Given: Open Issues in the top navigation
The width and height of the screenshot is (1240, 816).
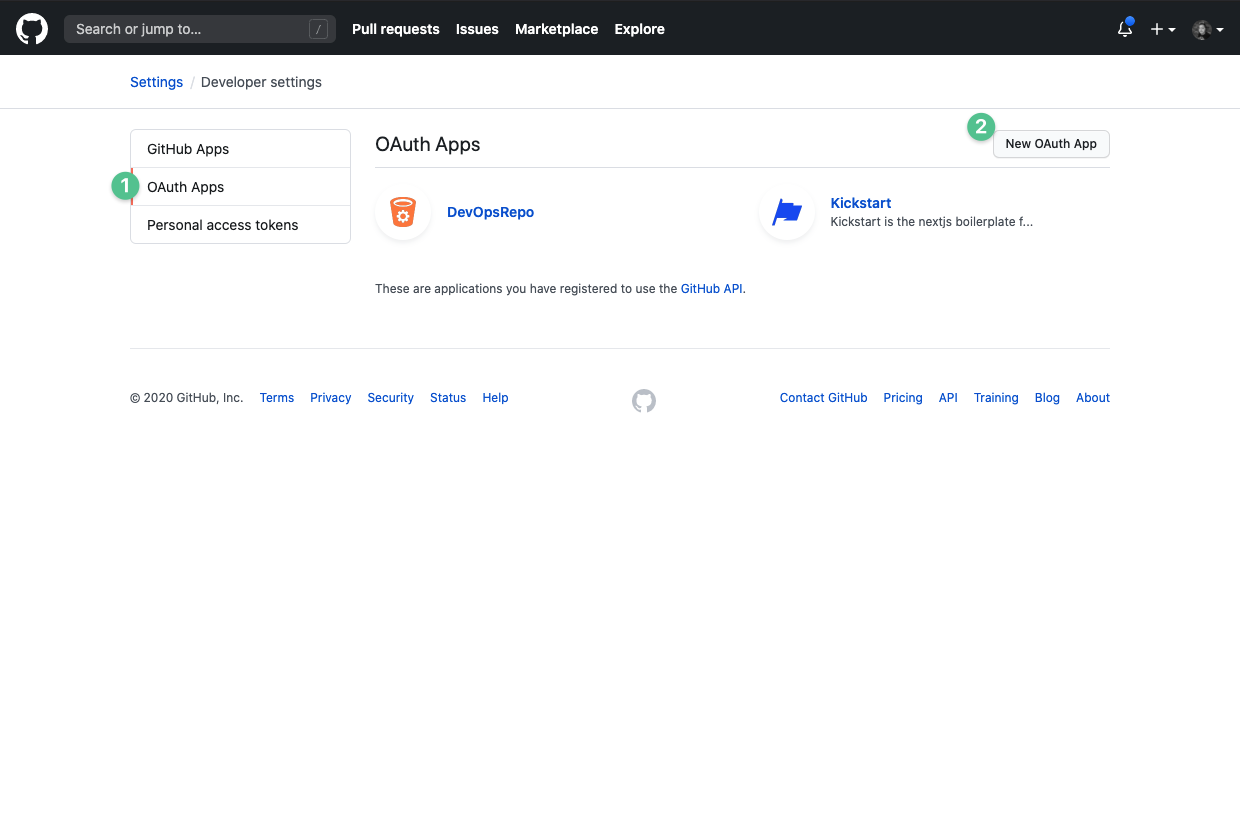Looking at the screenshot, I should pos(477,29).
